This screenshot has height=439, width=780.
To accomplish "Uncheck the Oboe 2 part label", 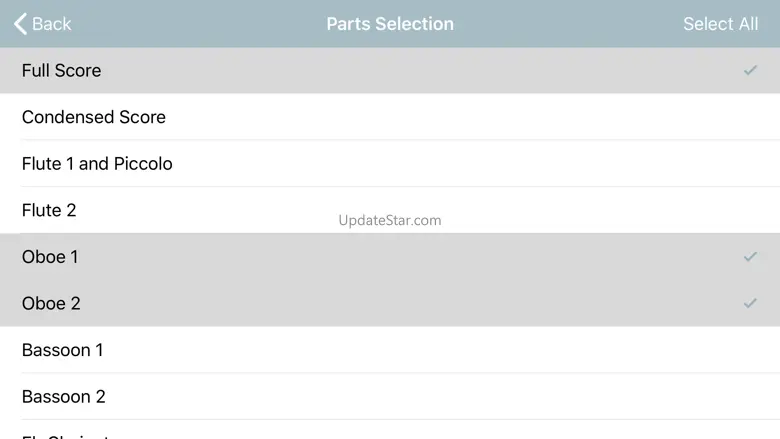I will tap(51, 303).
